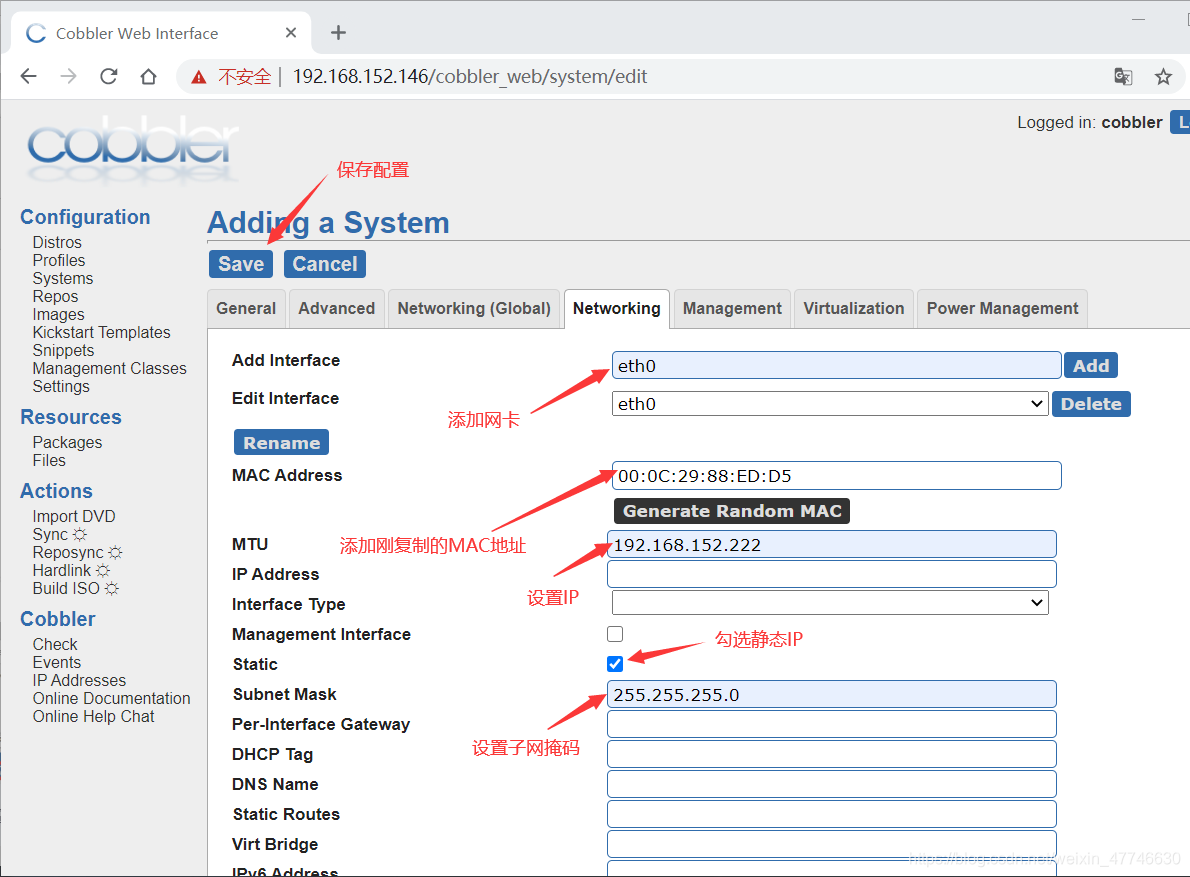This screenshot has width=1190, height=877.
Task: Open the Edit Interface eth0 dropdown
Action: 830,404
